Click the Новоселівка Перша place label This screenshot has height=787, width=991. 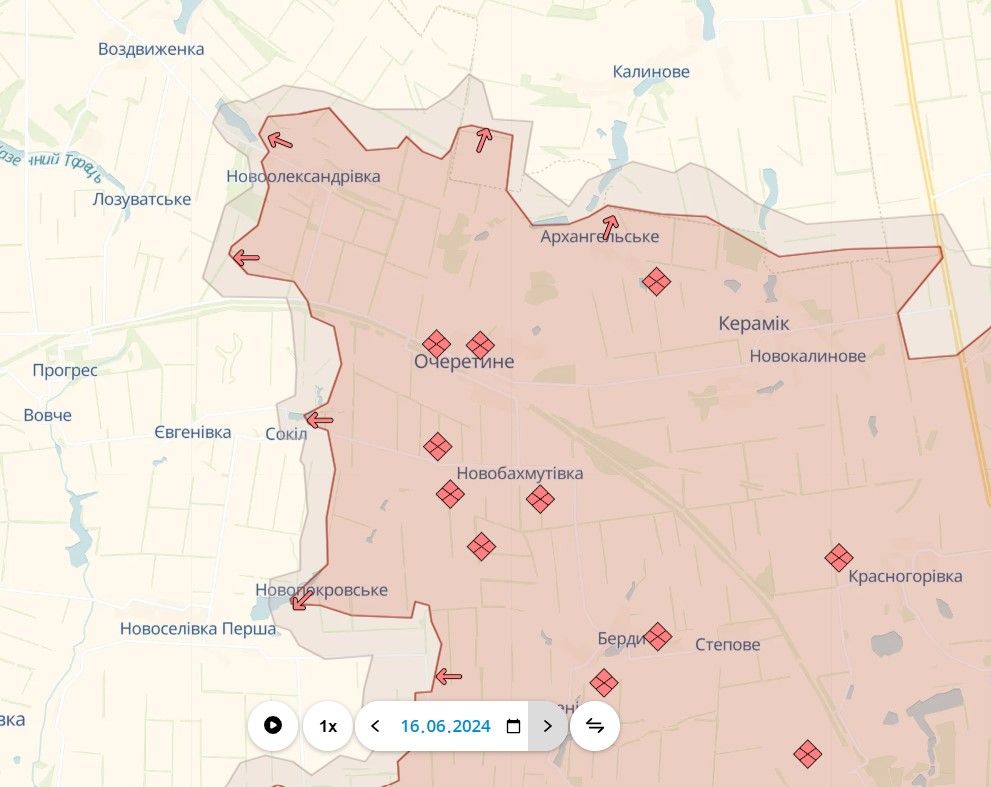pyautogui.click(x=198, y=629)
